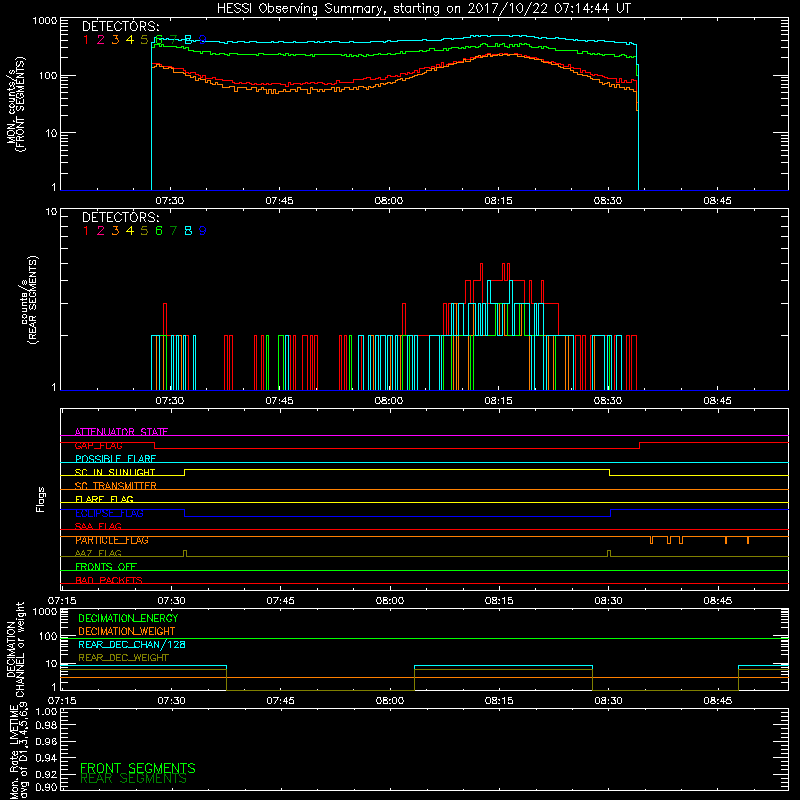Viewport: 800px width, 800px height.
Task: Click blue detector 9 in rear segments legend
Action: click(x=203, y=231)
